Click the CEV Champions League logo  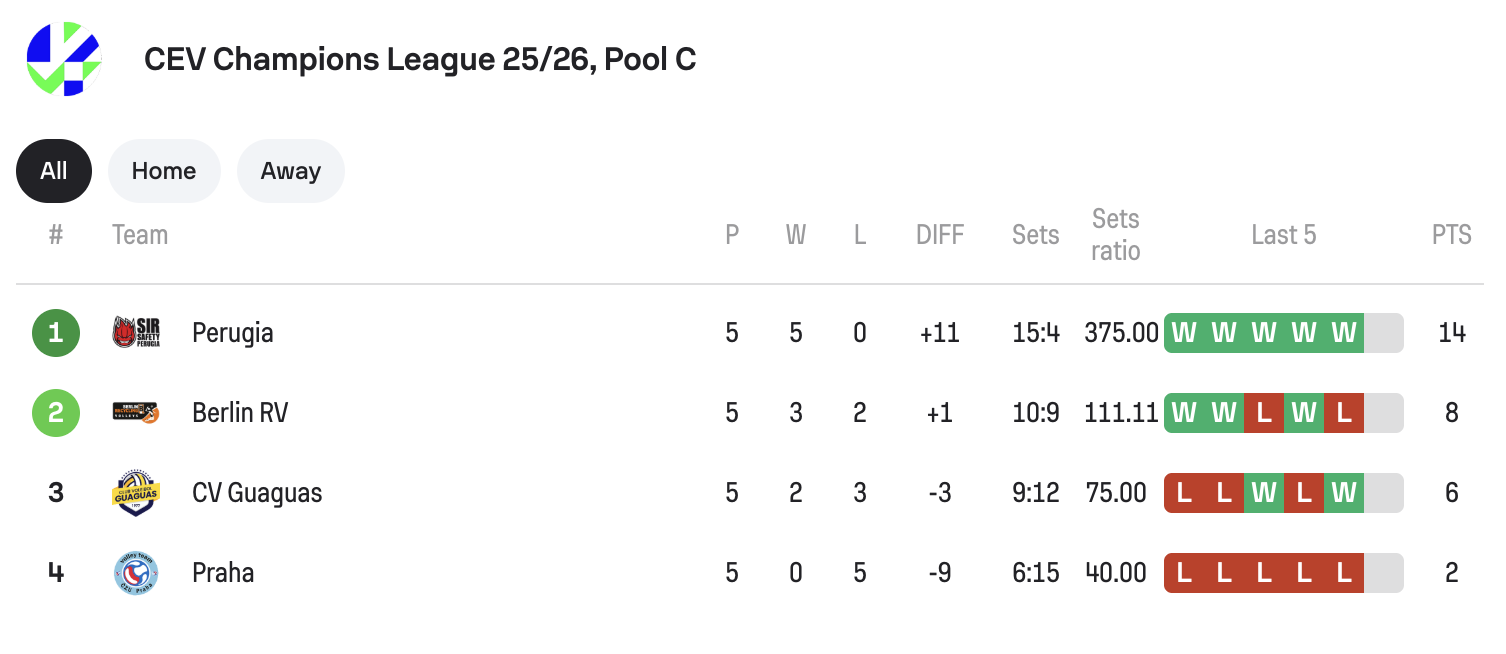coord(64,59)
